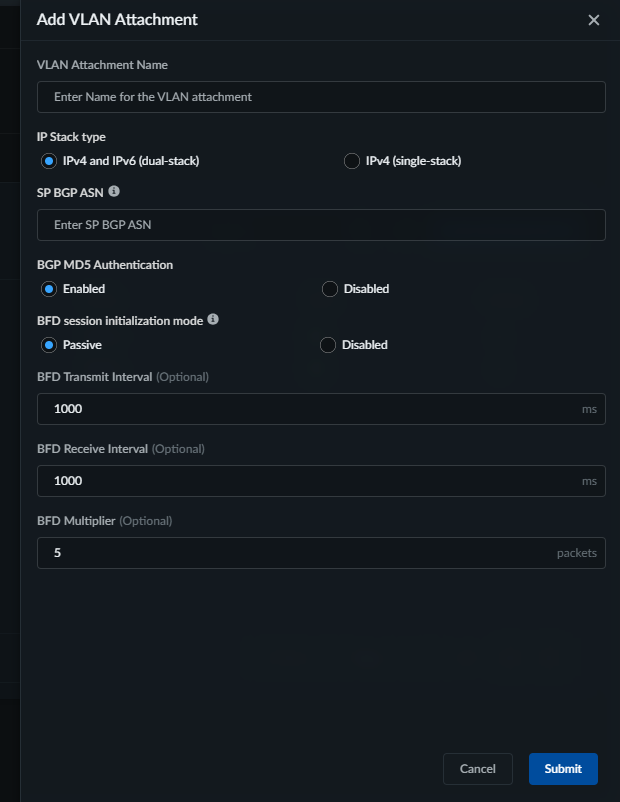Screen dimensions: 620x802
Task: Click the IP Stack type label
Action: [x=71, y=137]
